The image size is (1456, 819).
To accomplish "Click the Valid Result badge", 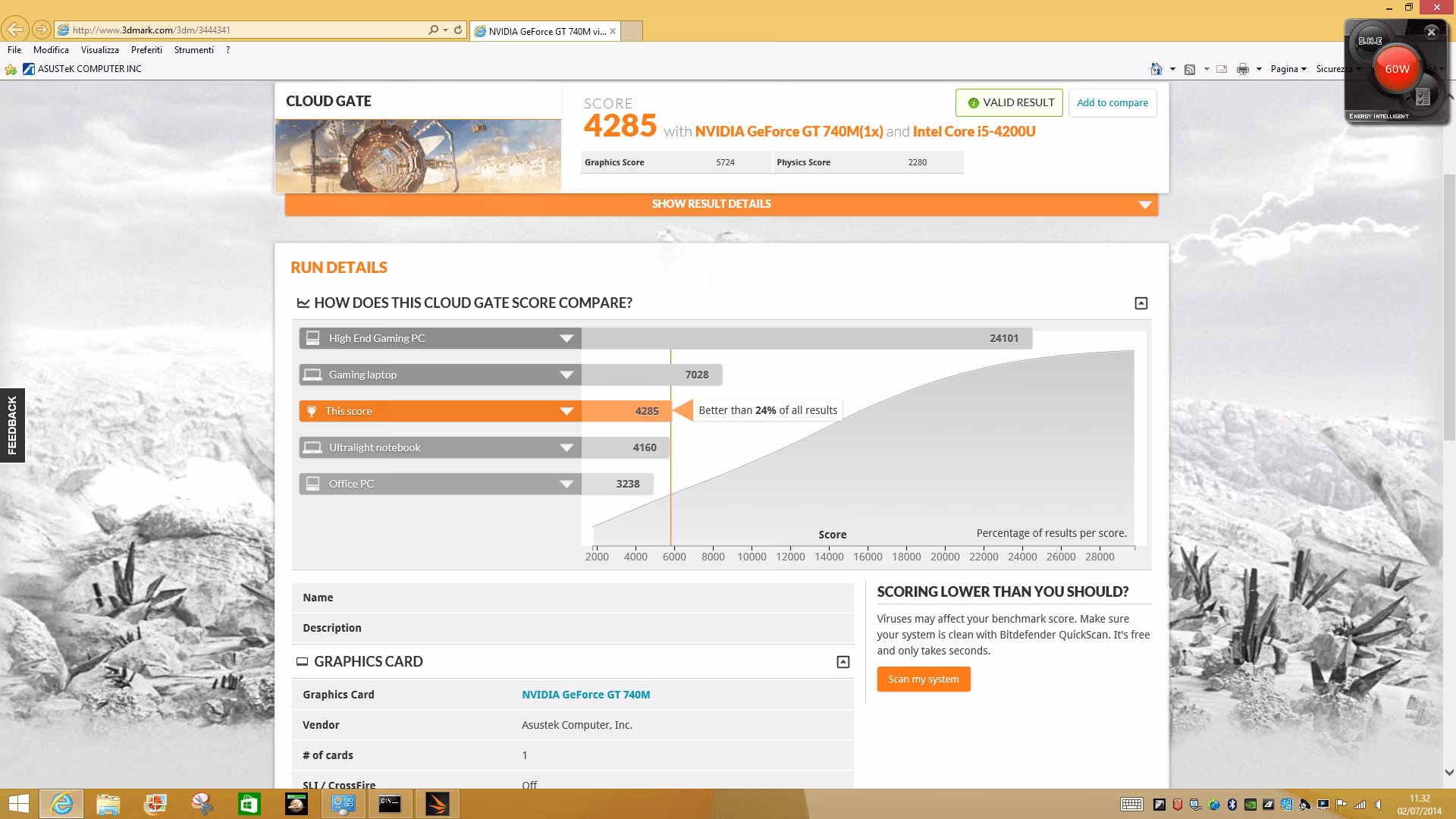I will coord(1009,103).
